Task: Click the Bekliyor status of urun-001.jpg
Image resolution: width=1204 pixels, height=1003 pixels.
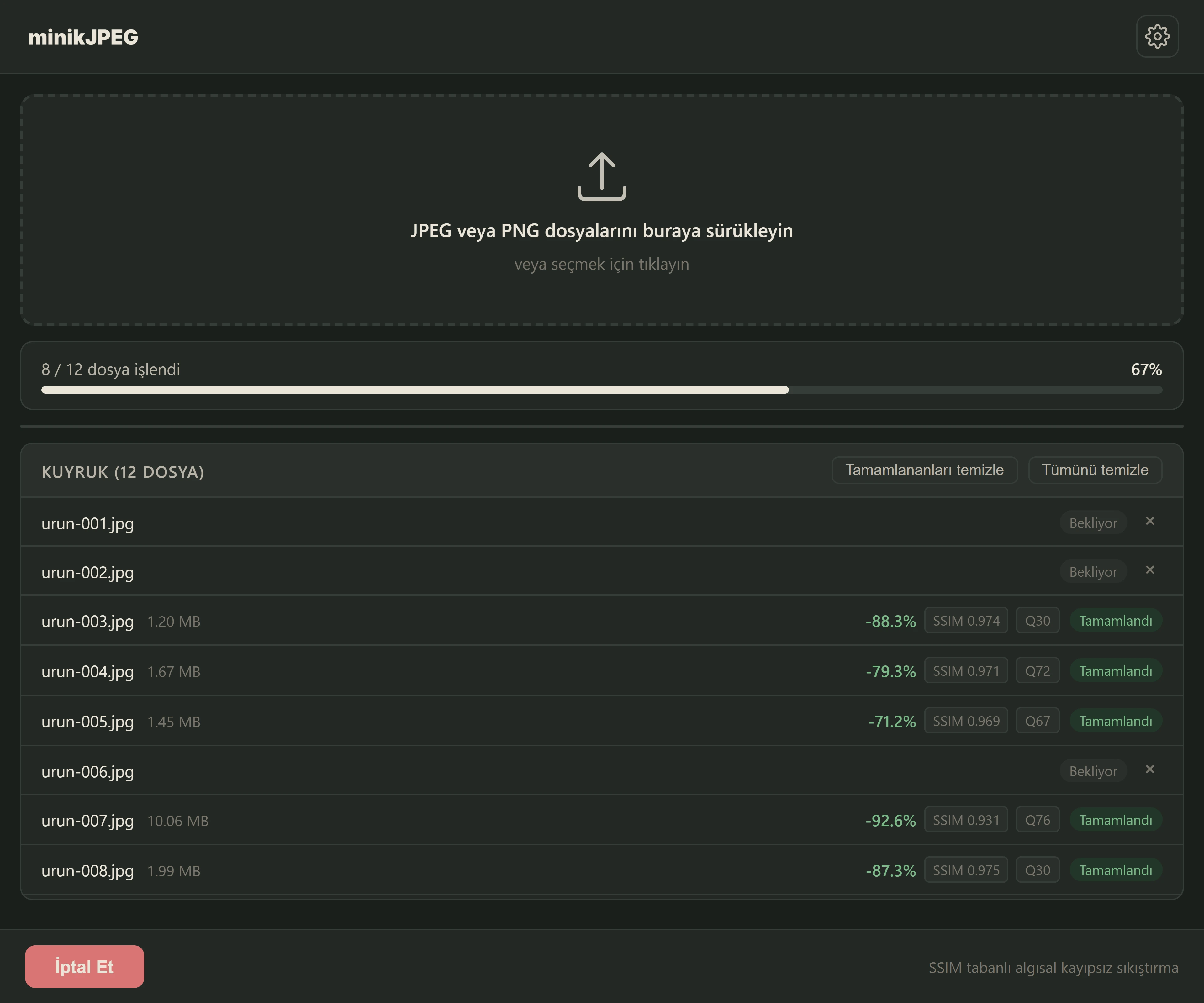Action: pos(1093,523)
